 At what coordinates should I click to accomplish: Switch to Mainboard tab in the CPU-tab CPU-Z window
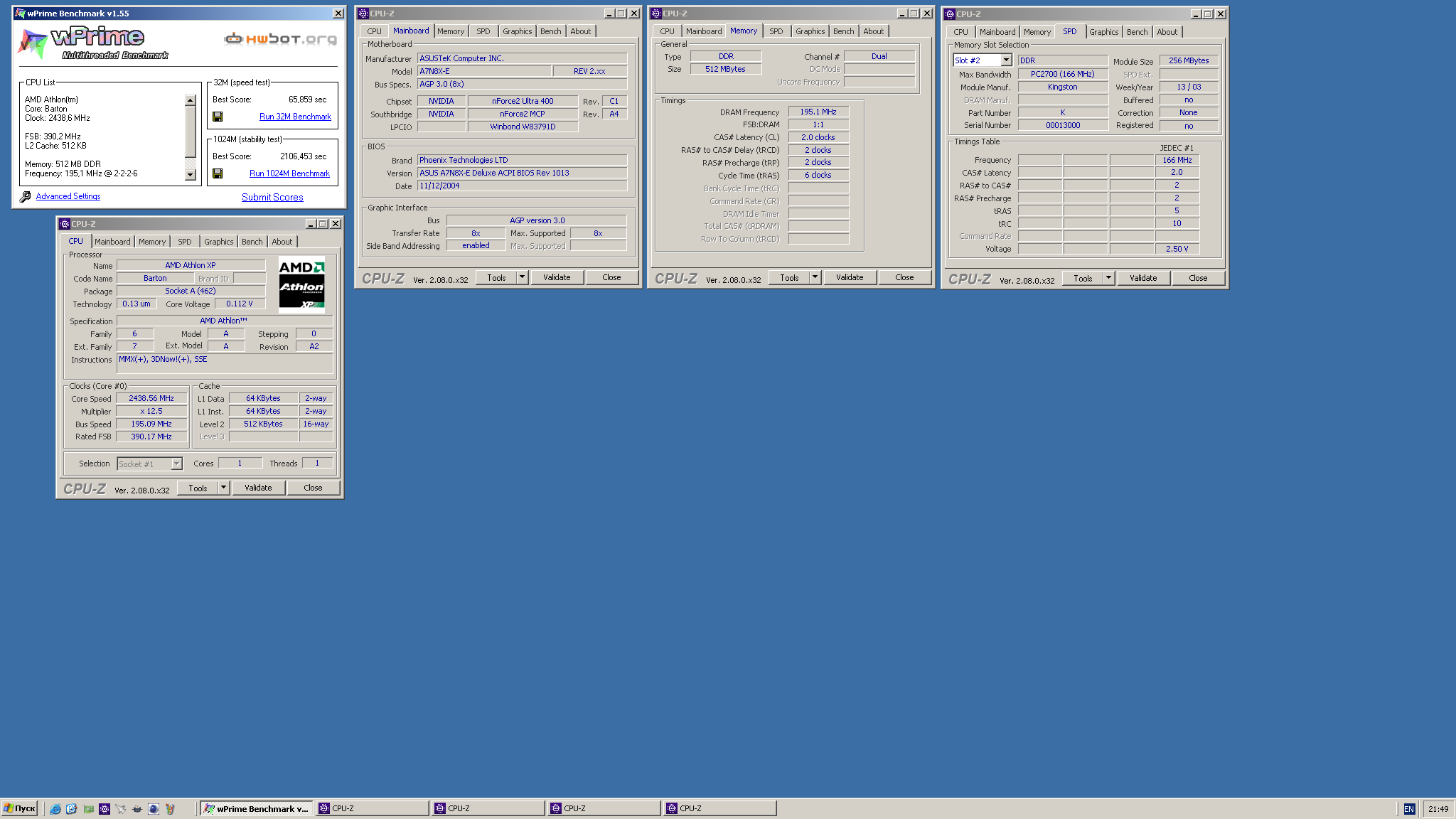coord(112,242)
